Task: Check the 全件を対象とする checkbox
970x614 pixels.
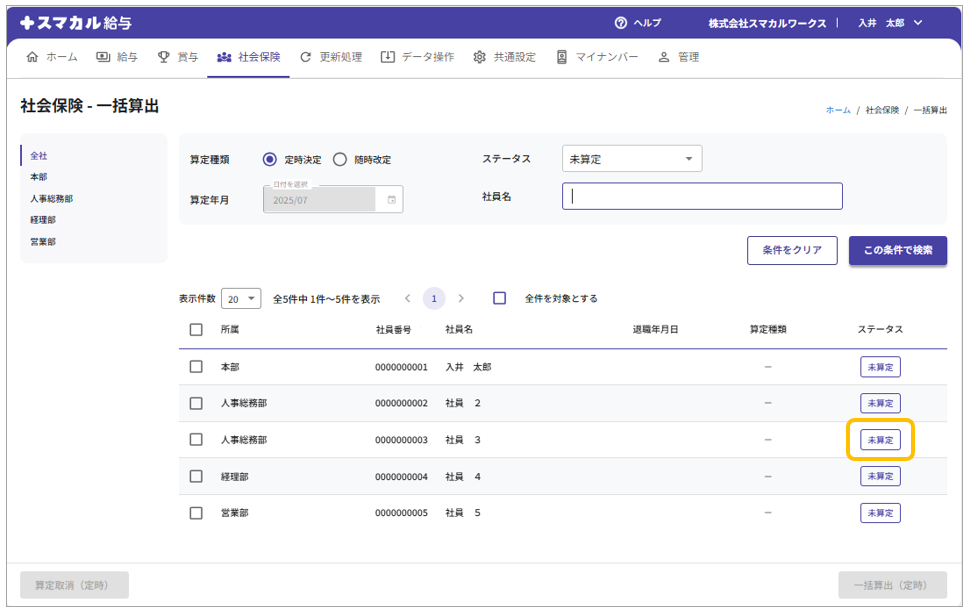Action: point(500,298)
